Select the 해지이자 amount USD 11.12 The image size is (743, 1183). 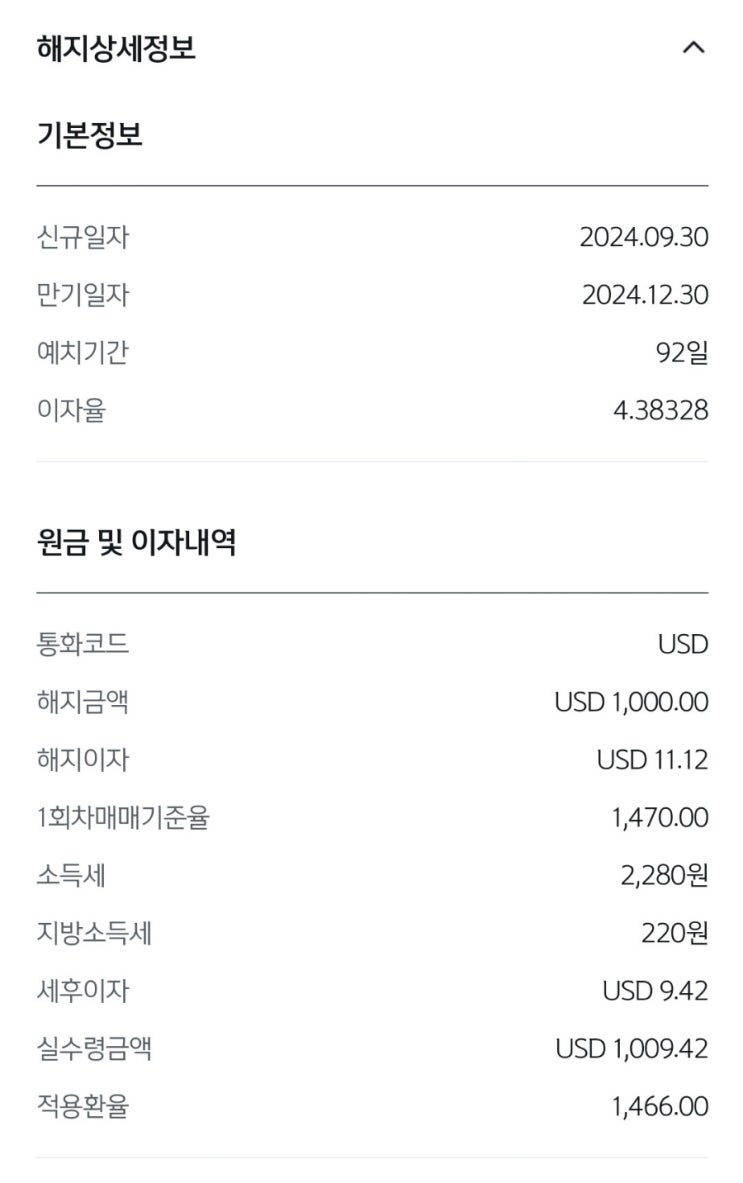[x=652, y=760]
